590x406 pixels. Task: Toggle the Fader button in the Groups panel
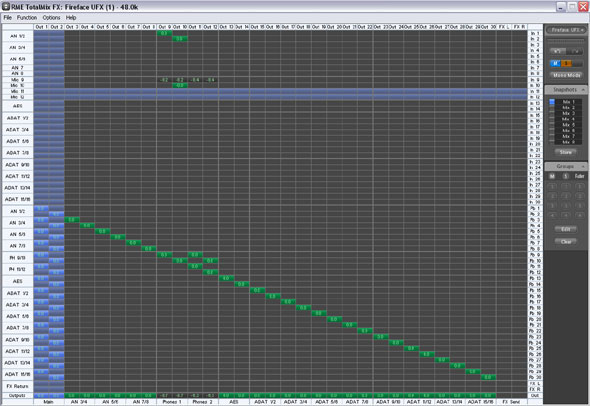point(579,176)
